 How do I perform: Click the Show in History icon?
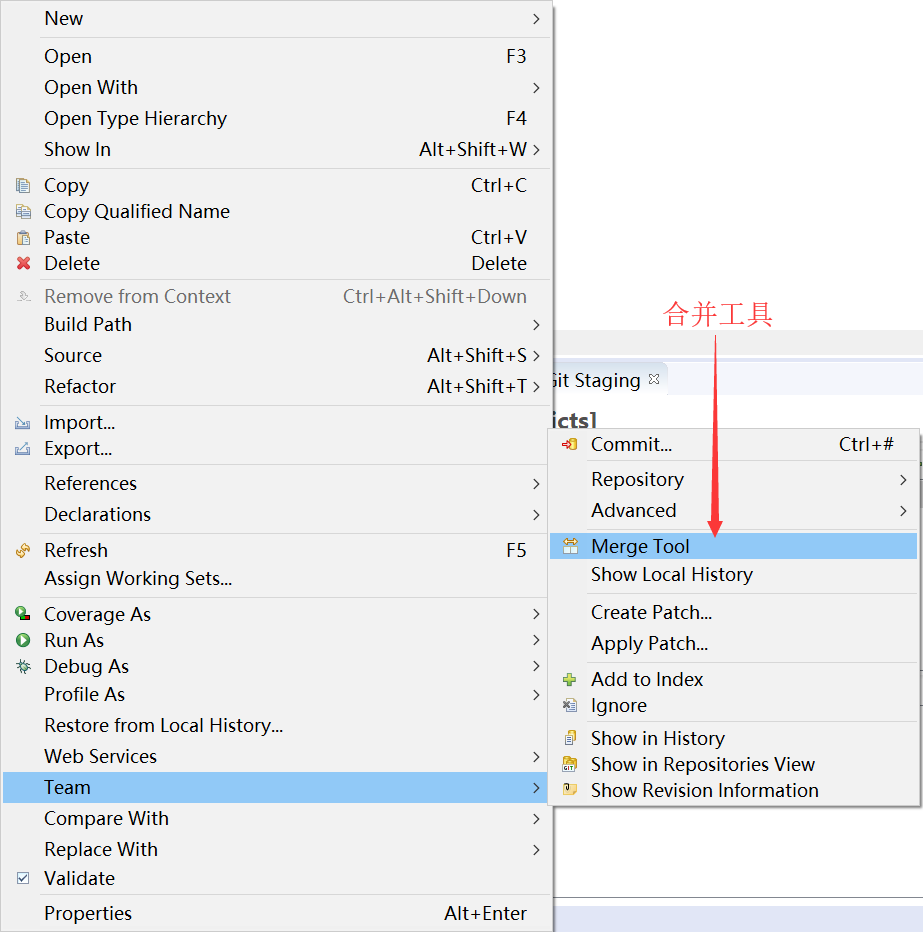tap(569, 738)
